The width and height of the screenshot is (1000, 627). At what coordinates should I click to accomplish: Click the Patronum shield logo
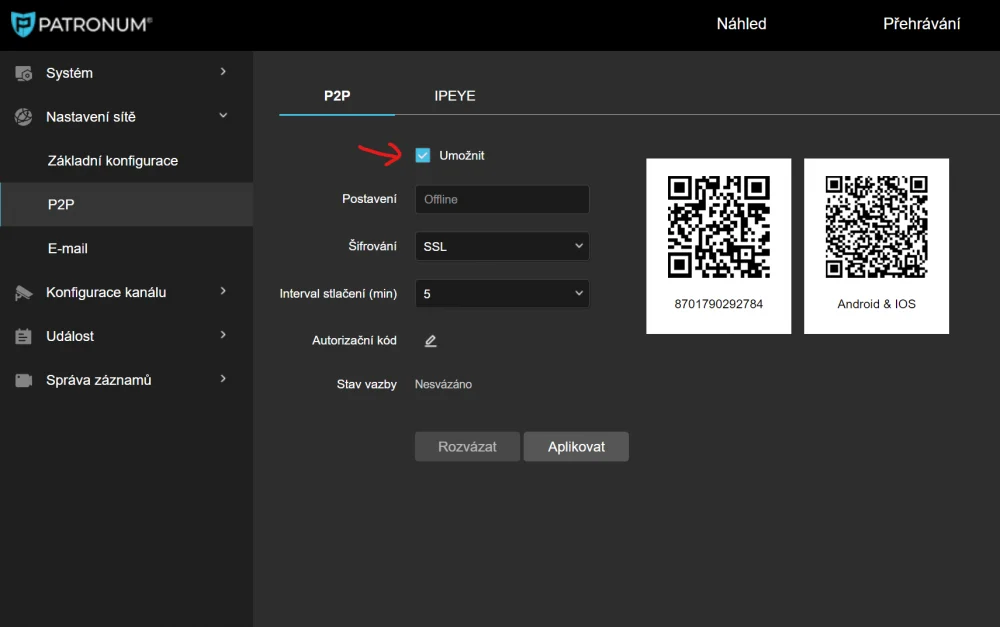coord(23,24)
